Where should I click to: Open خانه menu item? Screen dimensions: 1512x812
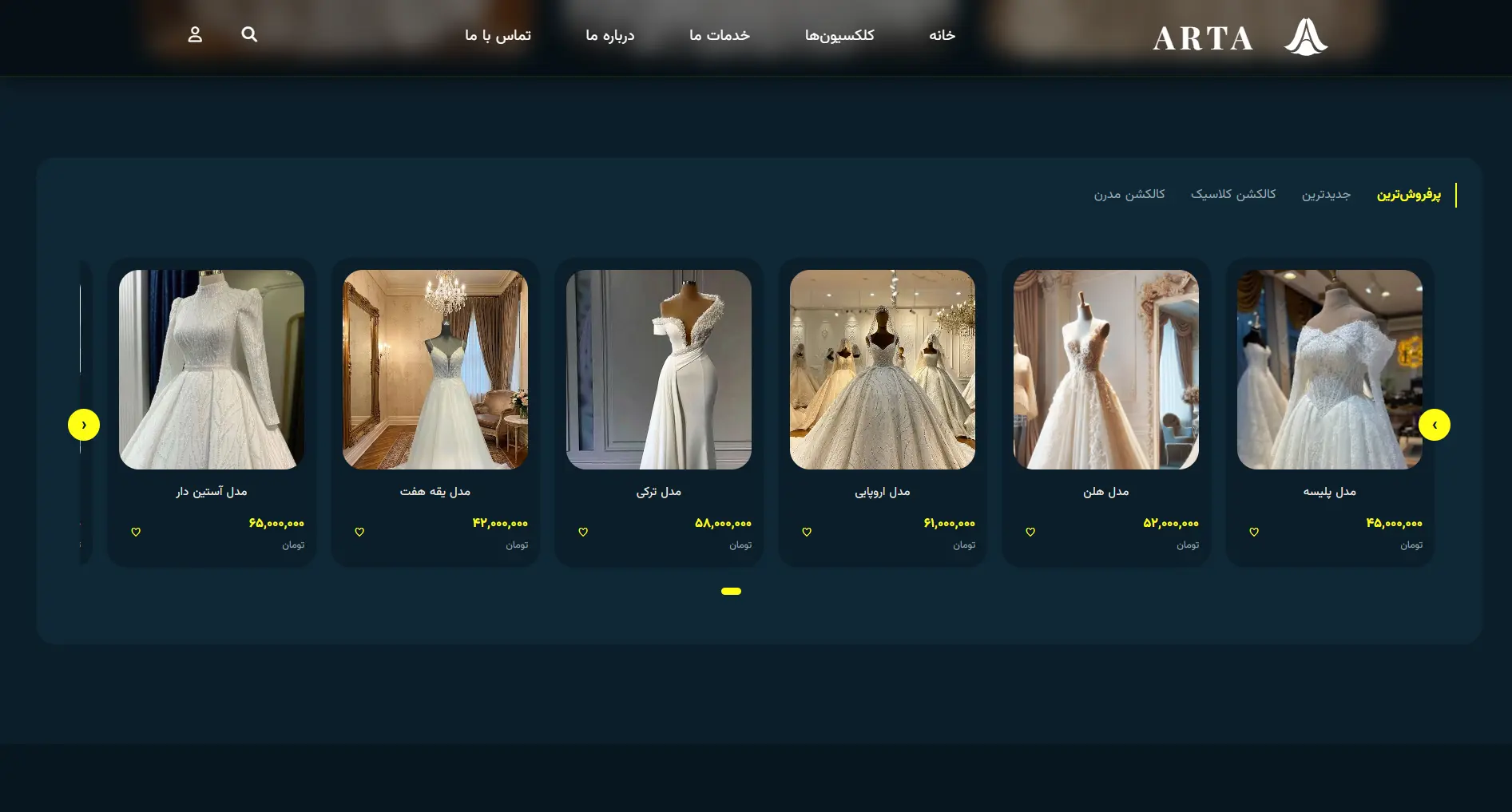click(x=942, y=35)
